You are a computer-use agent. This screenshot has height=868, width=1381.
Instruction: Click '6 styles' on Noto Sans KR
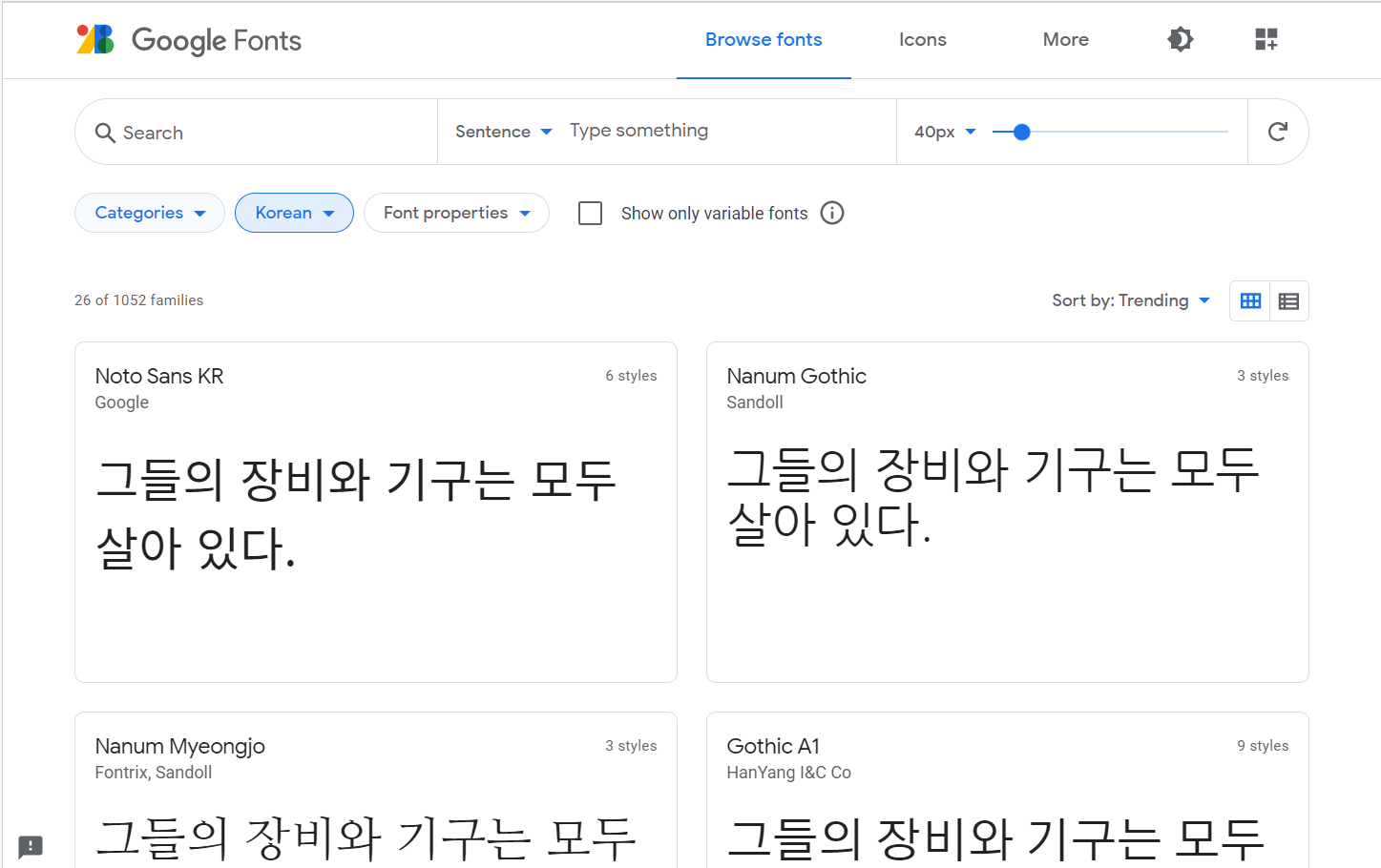(631, 376)
